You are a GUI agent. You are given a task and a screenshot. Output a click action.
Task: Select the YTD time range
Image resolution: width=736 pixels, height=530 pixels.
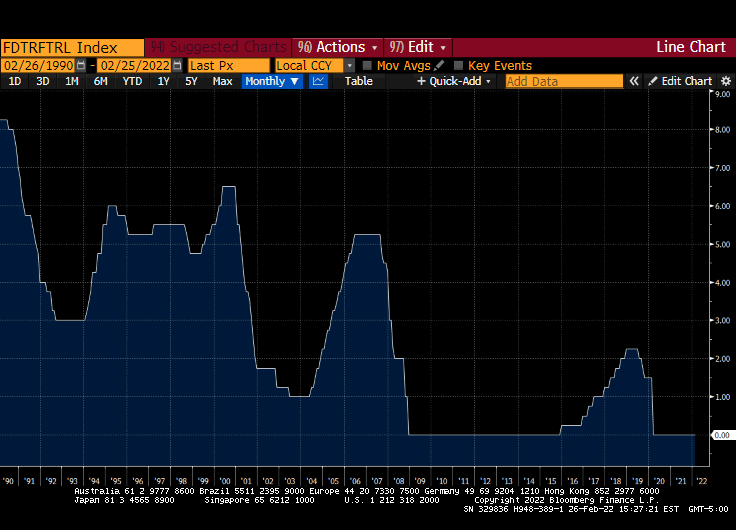(x=132, y=81)
